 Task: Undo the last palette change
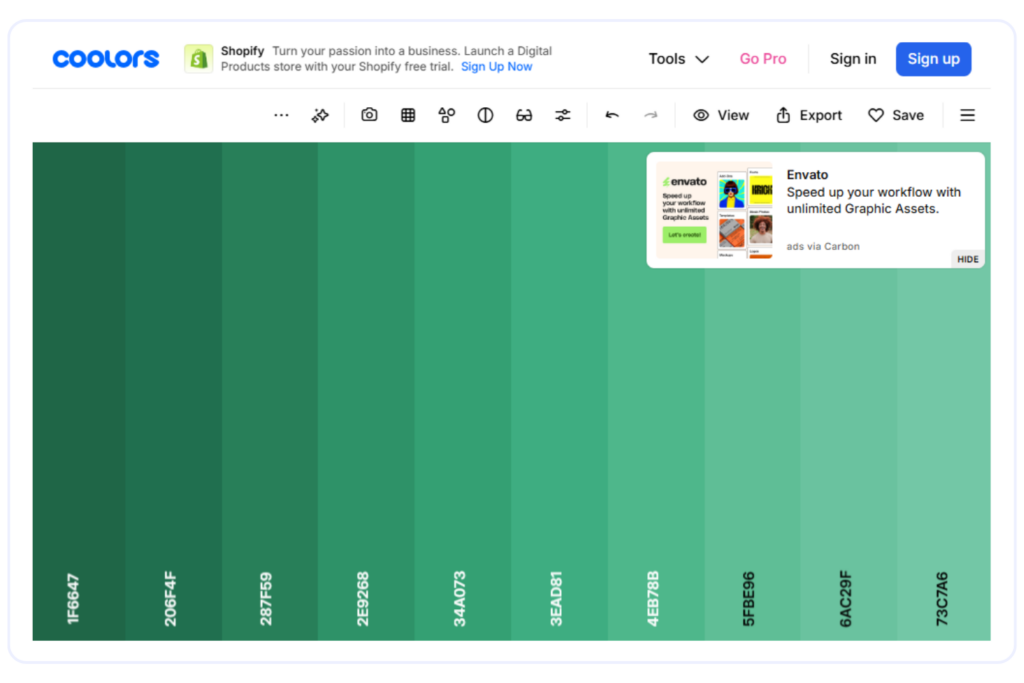612,115
